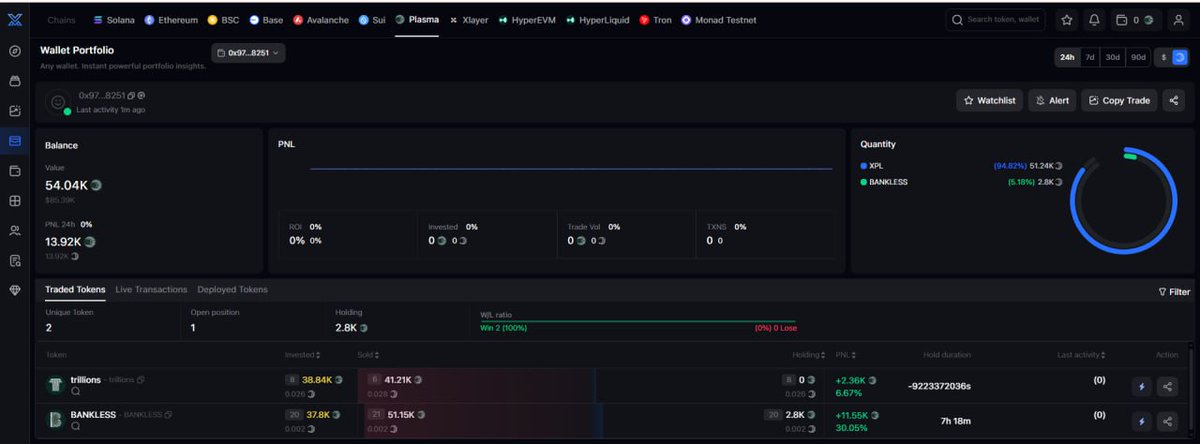Click the lightning quick-trade icon for trillions
Screen dimensions: 1200x444
pos(1141,386)
